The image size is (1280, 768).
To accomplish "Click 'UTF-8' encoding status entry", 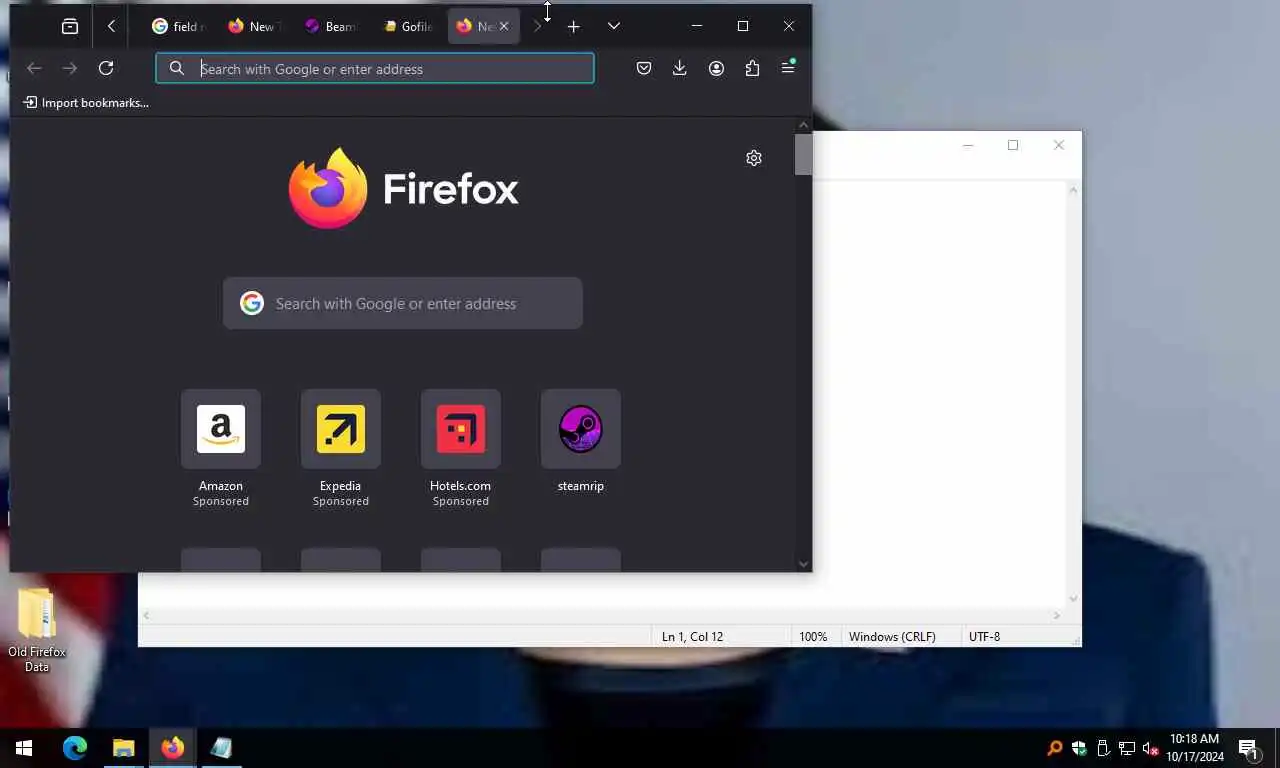I will [984, 636].
